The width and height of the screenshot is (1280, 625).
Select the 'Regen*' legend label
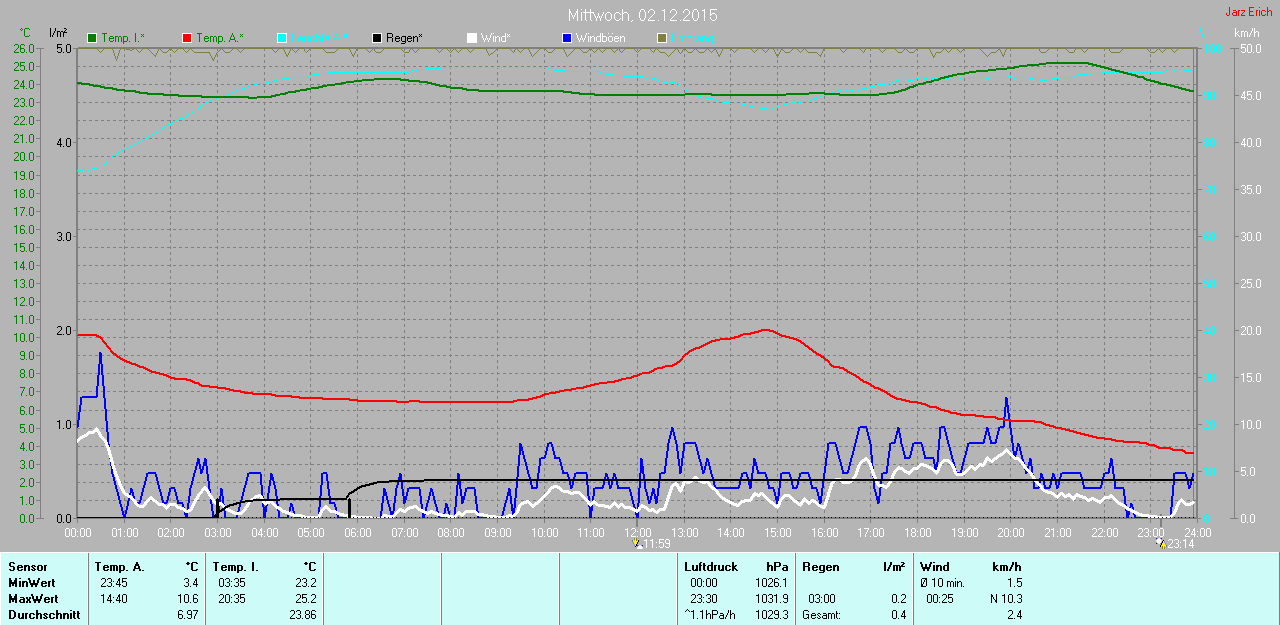(404, 38)
